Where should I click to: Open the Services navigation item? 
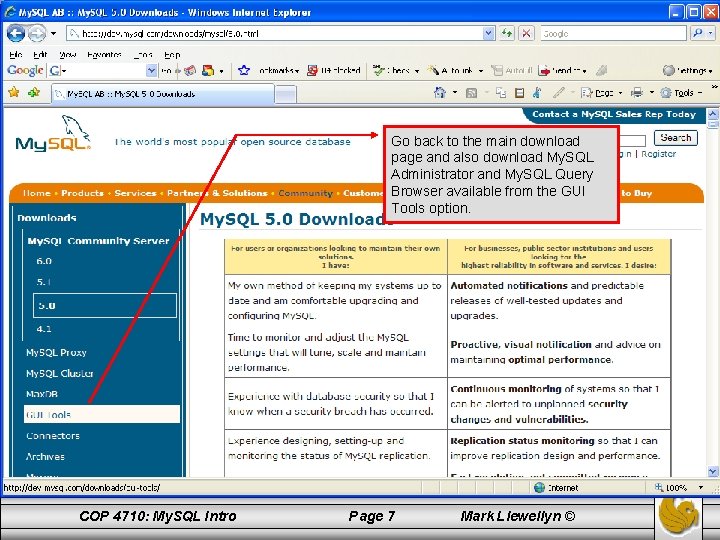(135, 193)
